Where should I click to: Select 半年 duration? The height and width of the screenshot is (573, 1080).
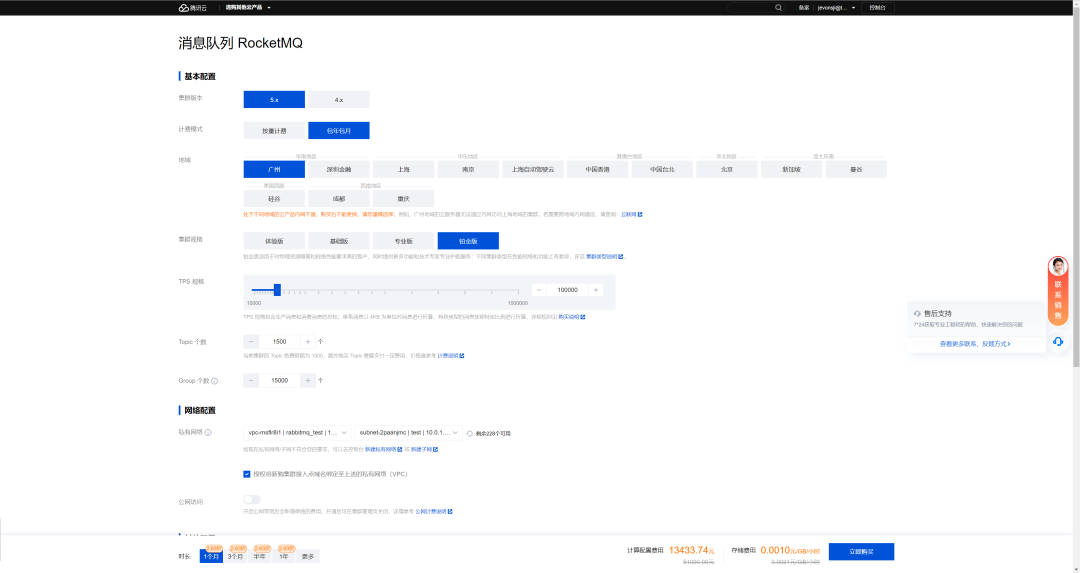260,556
